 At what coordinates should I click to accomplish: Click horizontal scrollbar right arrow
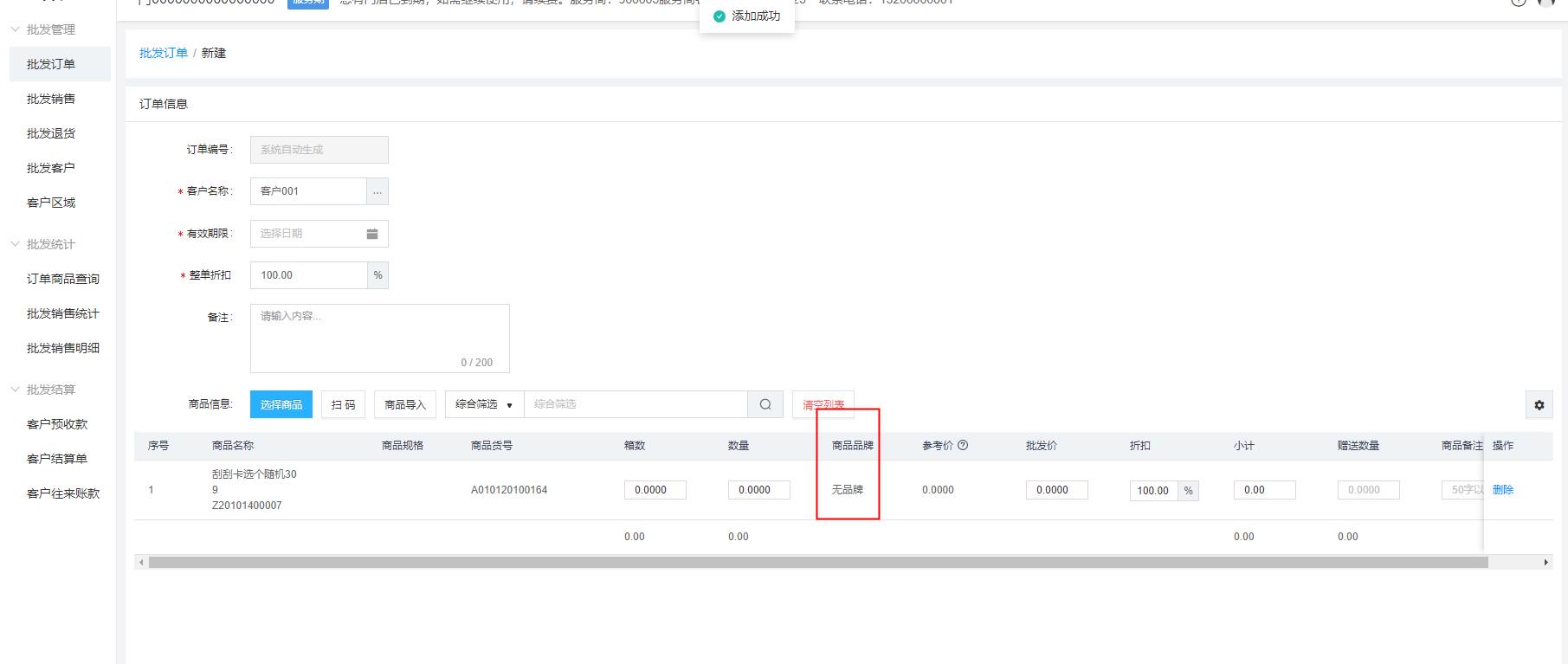(1546, 563)
